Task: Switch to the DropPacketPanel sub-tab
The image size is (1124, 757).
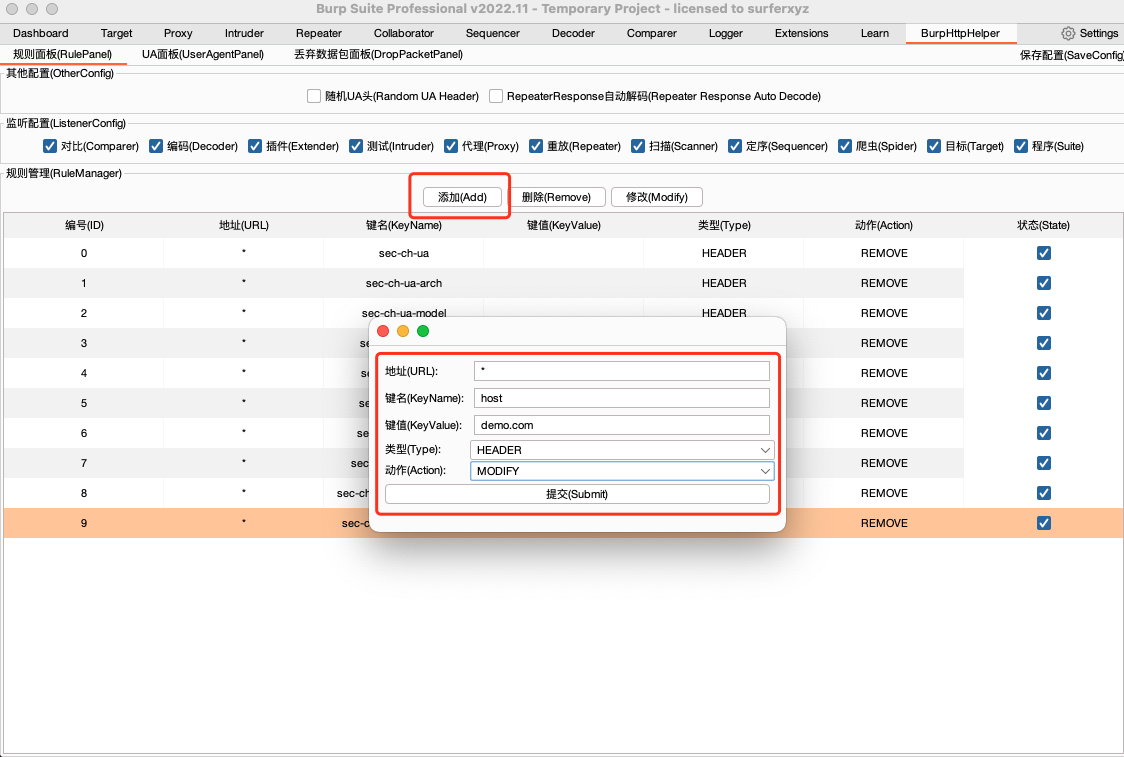Action: point(378,54)
